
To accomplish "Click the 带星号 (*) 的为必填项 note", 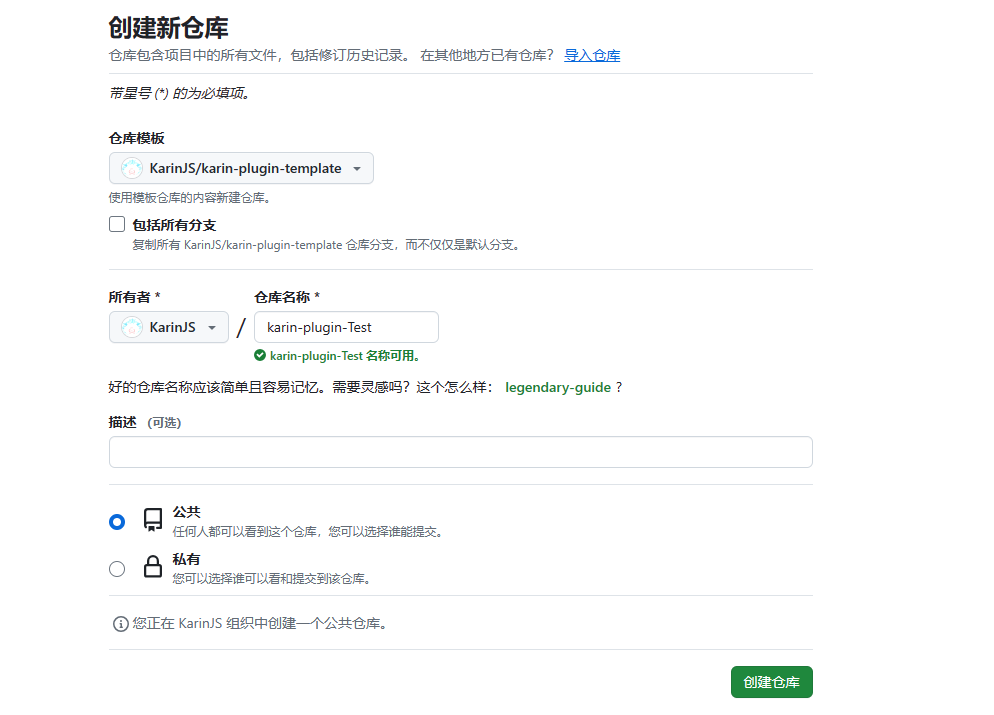I will click(180, 94).
